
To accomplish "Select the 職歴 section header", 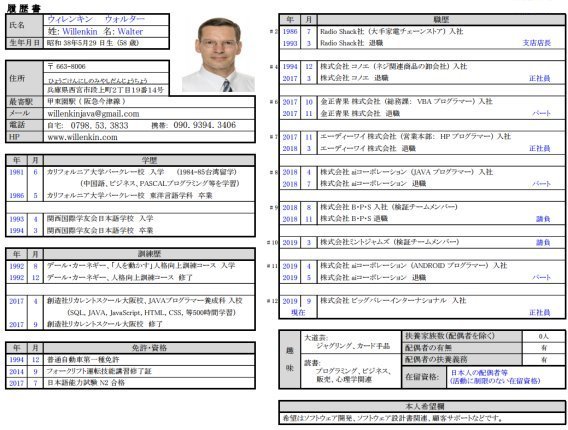I will (441, 20).
